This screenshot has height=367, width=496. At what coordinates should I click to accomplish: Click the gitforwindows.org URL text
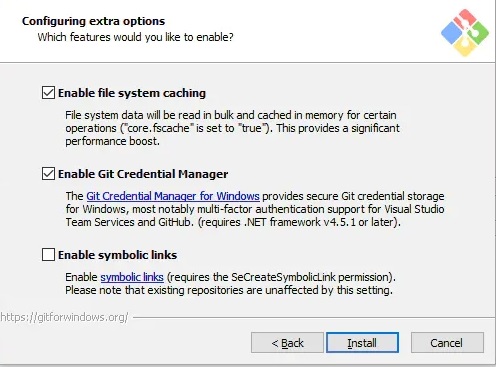click(x=64, y=317)
